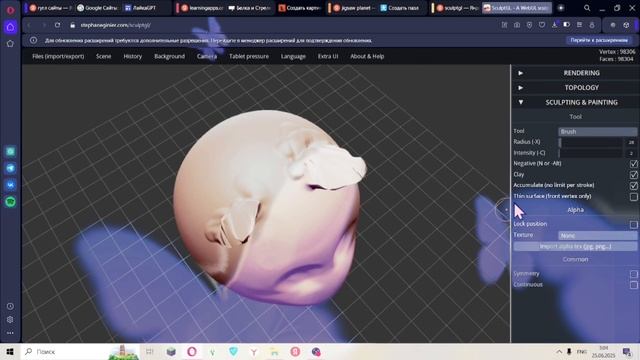Screen dimensions: 640x360
Task: Click the Radius numeric value field
Action: click(x=631, y=142)
